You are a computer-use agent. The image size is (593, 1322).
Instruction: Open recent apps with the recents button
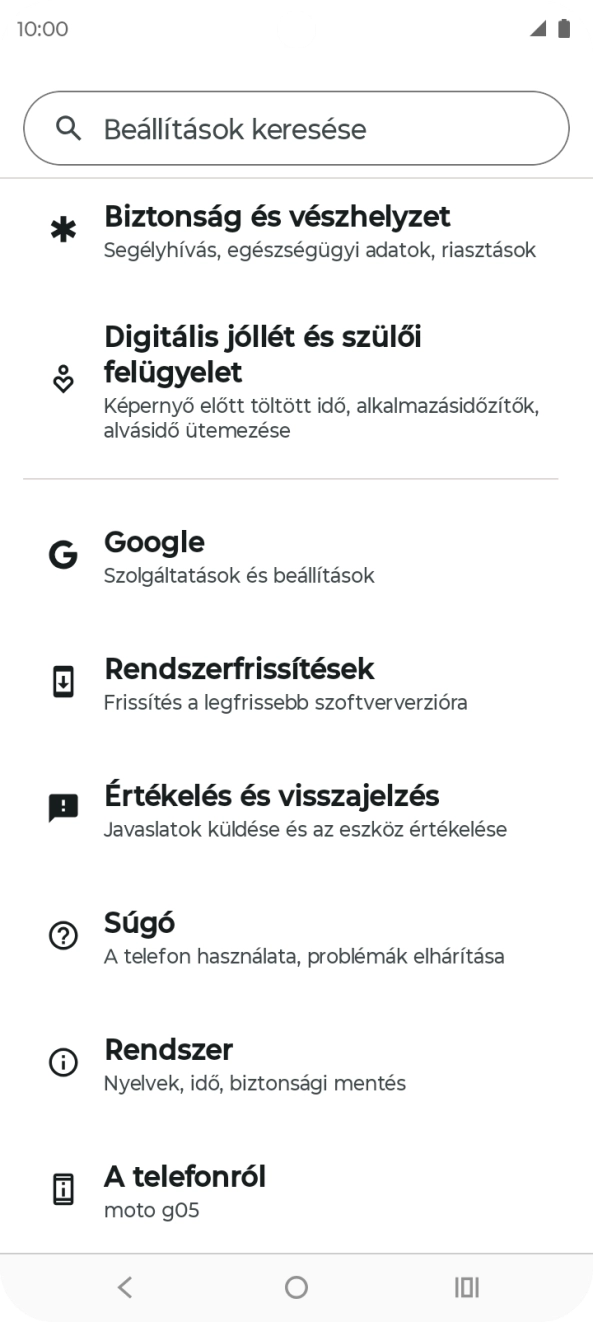pos(467,1287)
